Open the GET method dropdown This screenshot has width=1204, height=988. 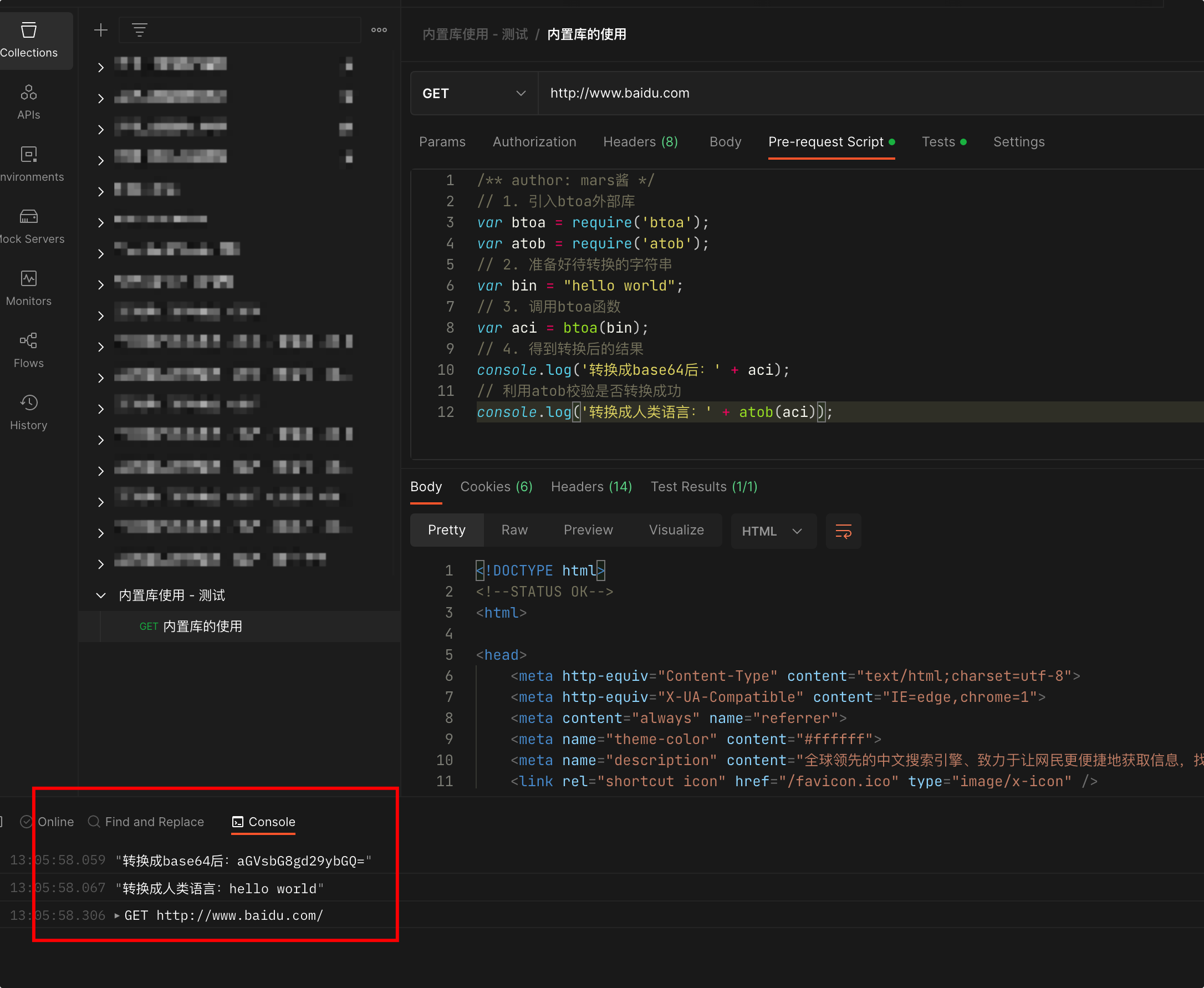[x=473, y=93]
